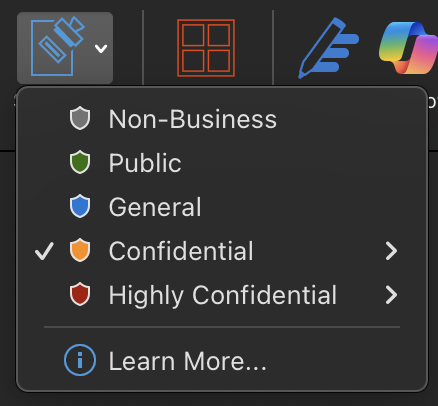The image size is (438, 406).
Task: Select the Highly Confidential label text
Action: [x=223, y=295]
